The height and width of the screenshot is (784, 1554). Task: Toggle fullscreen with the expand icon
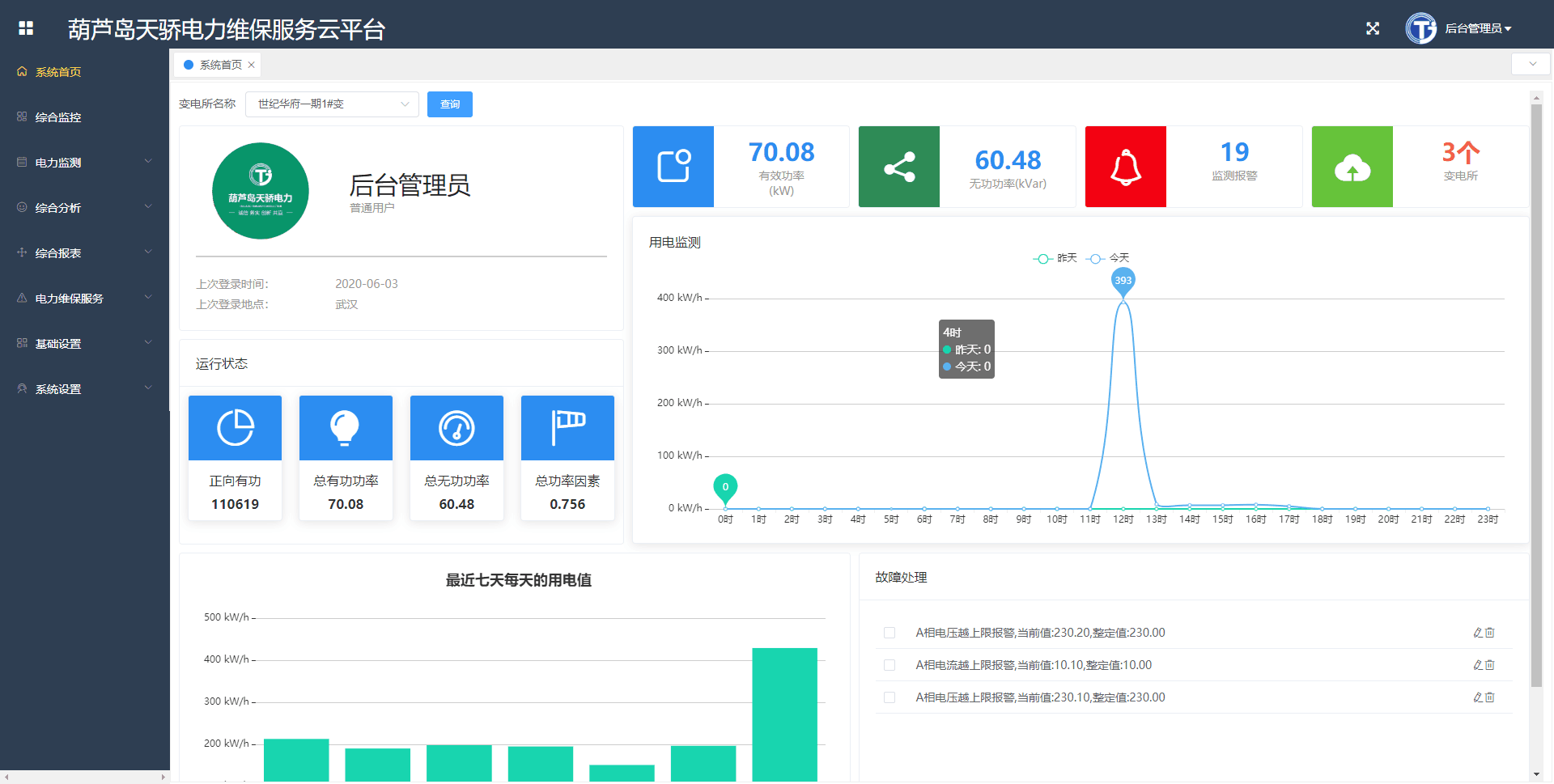[1372, 28]
